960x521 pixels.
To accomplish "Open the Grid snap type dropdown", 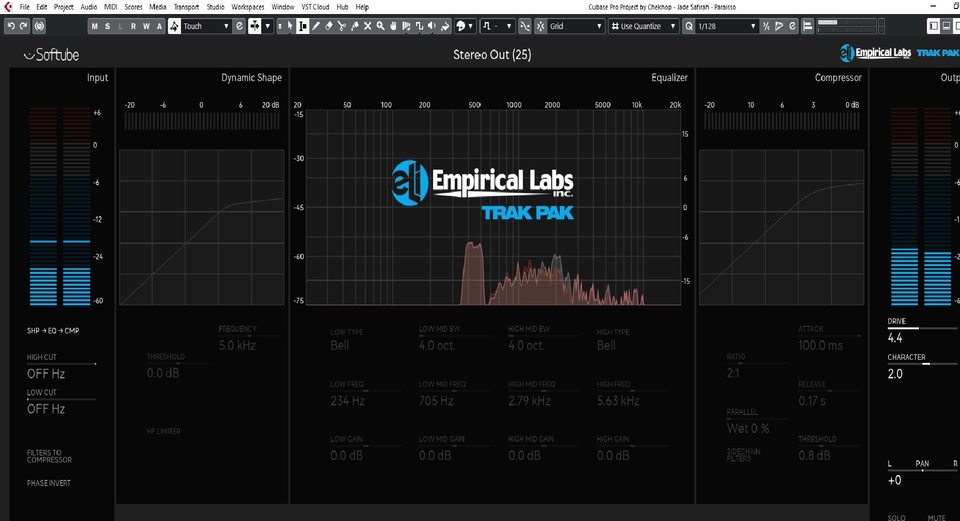I will pos(576,26).
